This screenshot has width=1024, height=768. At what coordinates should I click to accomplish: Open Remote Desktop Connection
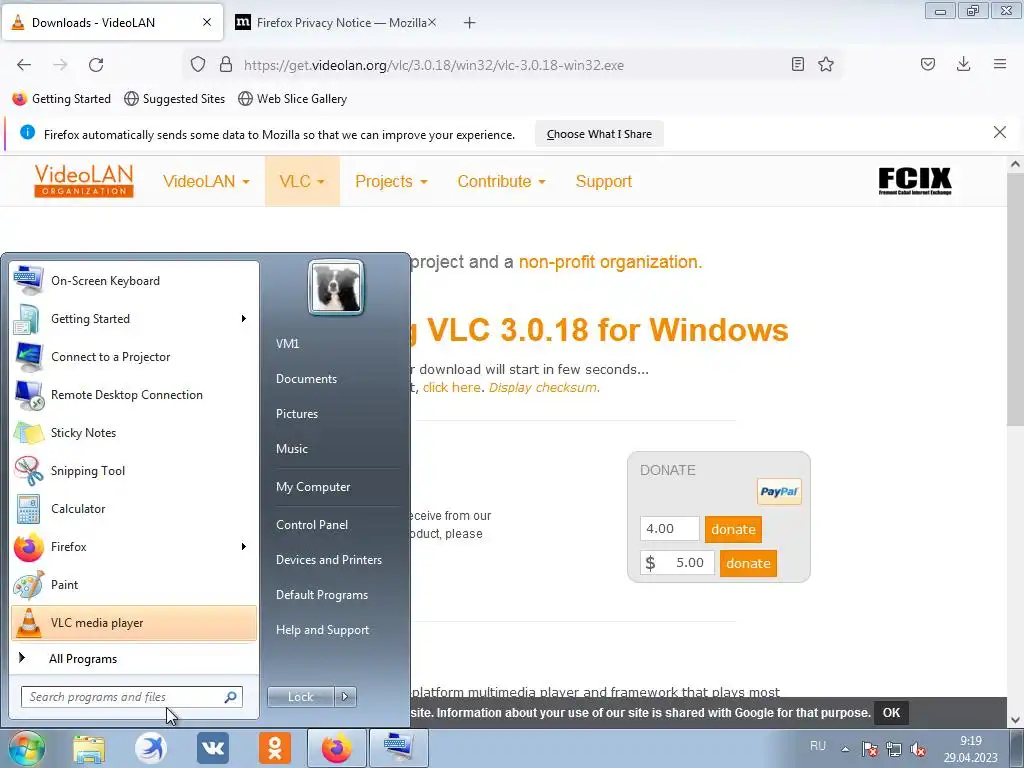(134, 394)
